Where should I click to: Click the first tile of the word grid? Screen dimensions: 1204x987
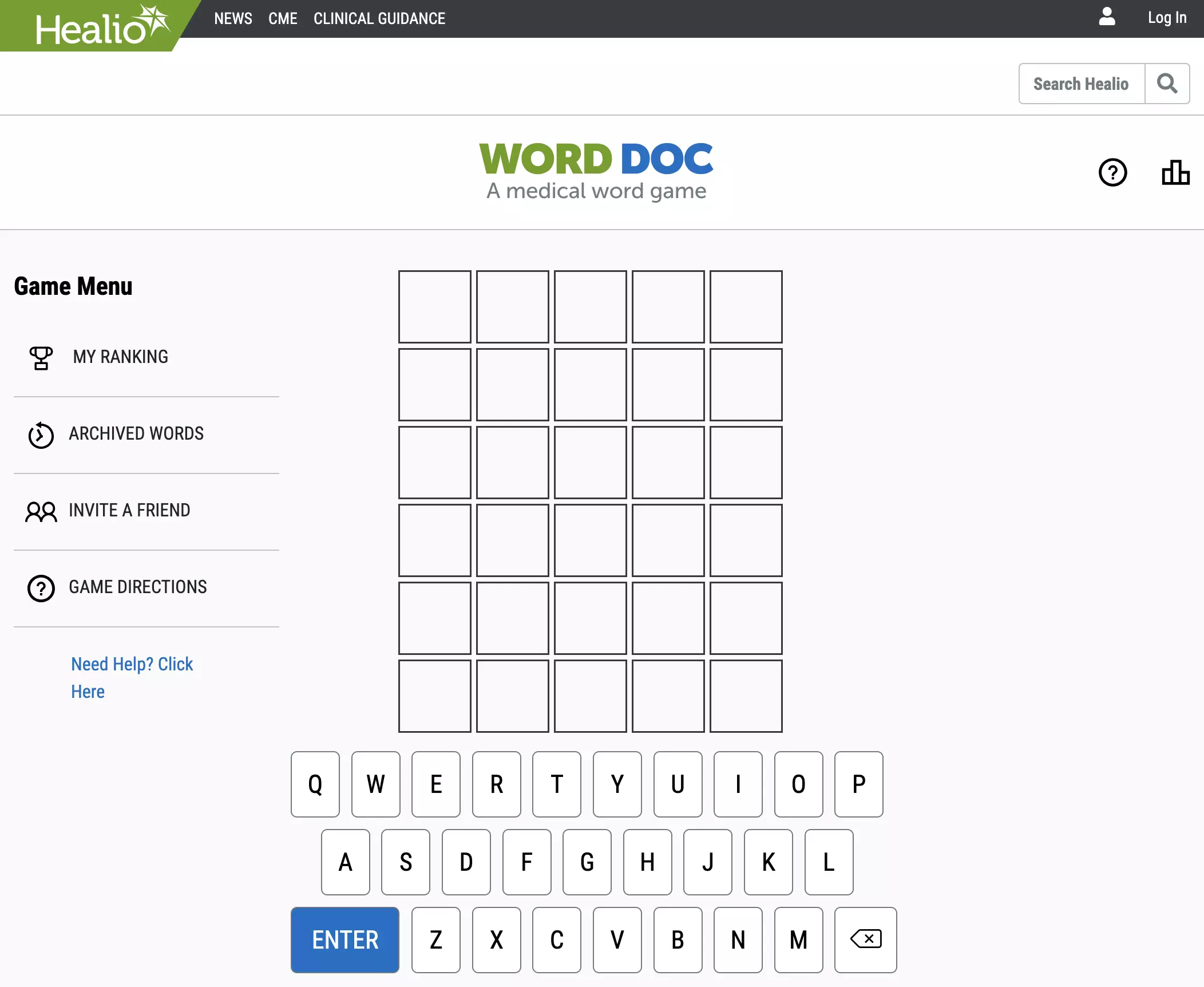pyautogui.click(x=434, y=306)
